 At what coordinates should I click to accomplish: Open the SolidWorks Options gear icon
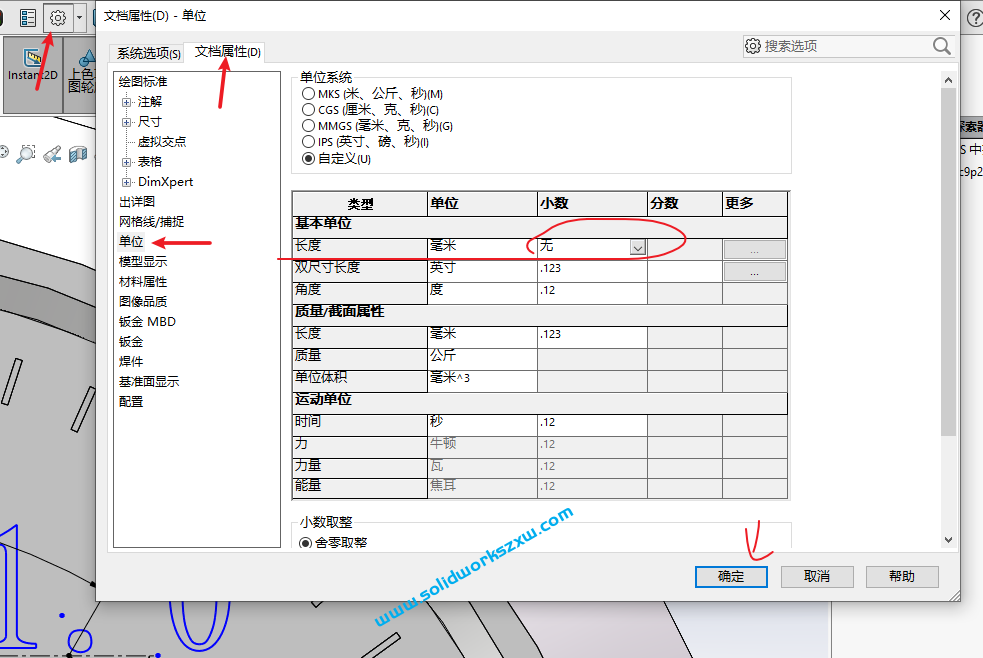click(57, 18)
